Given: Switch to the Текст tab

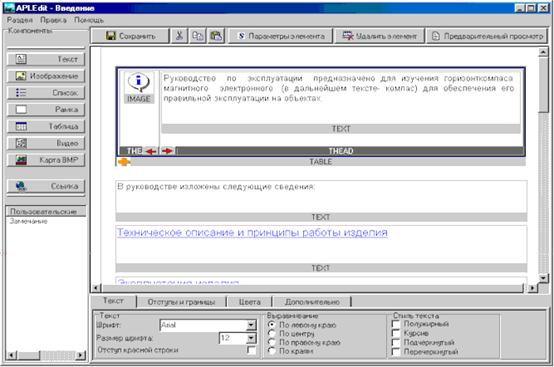Looking at the screenshot, I should coord(113,301).
